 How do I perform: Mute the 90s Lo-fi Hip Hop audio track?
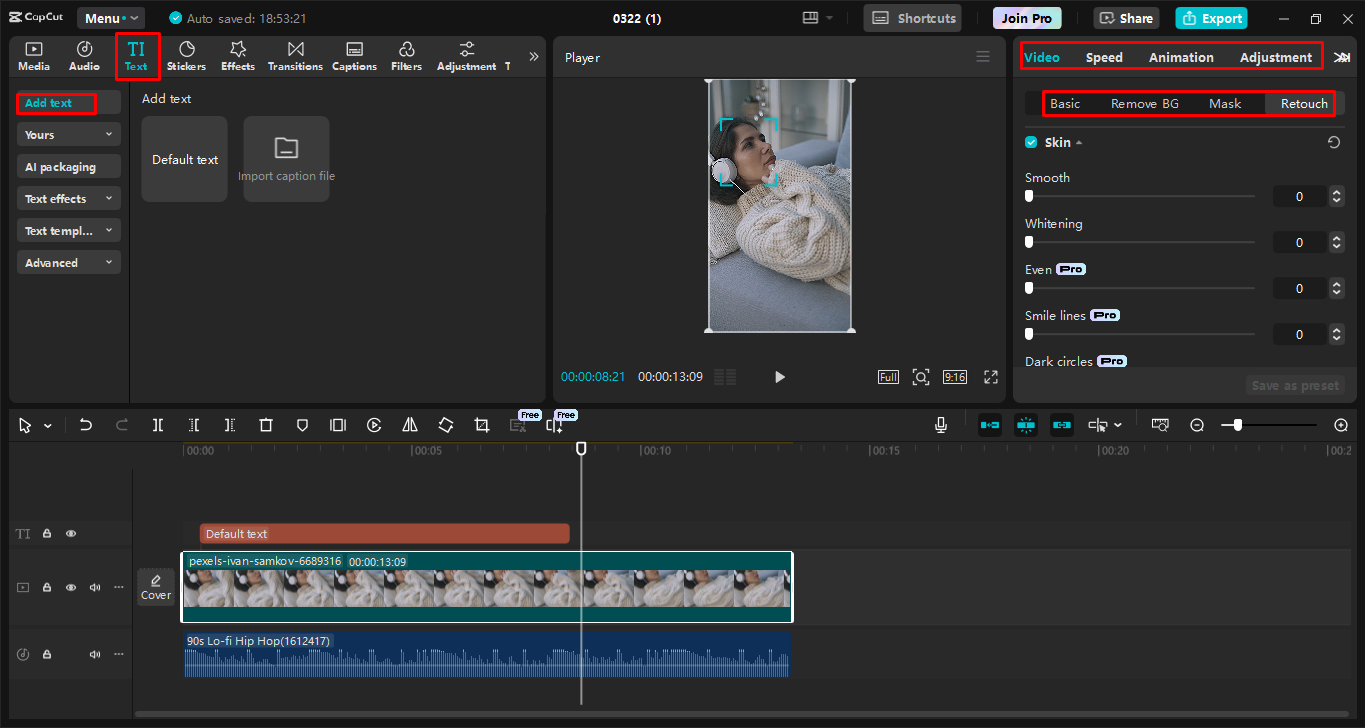94,654
